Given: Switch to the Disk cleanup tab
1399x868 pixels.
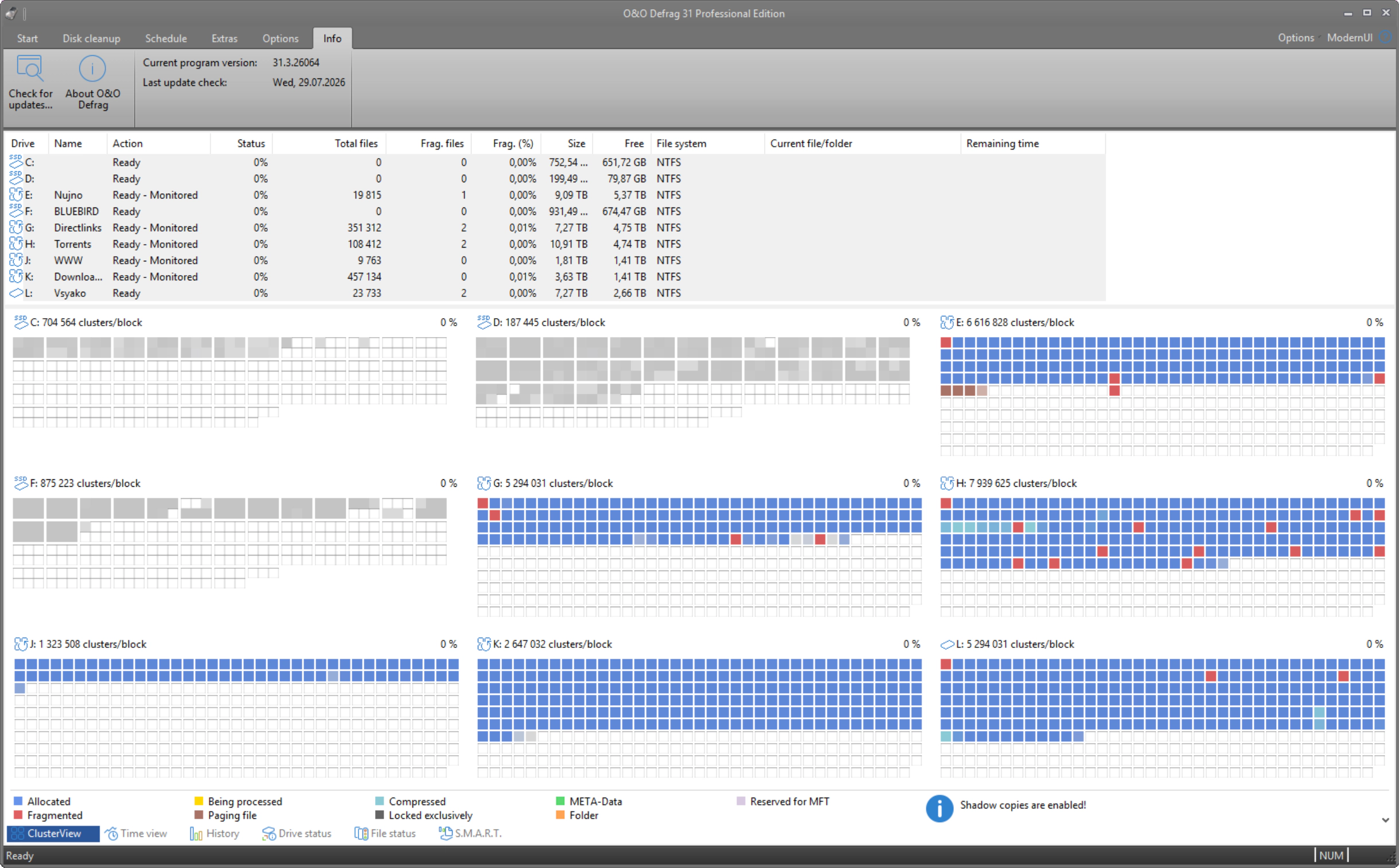Looking at the screenshot, I should pos(91,38).
